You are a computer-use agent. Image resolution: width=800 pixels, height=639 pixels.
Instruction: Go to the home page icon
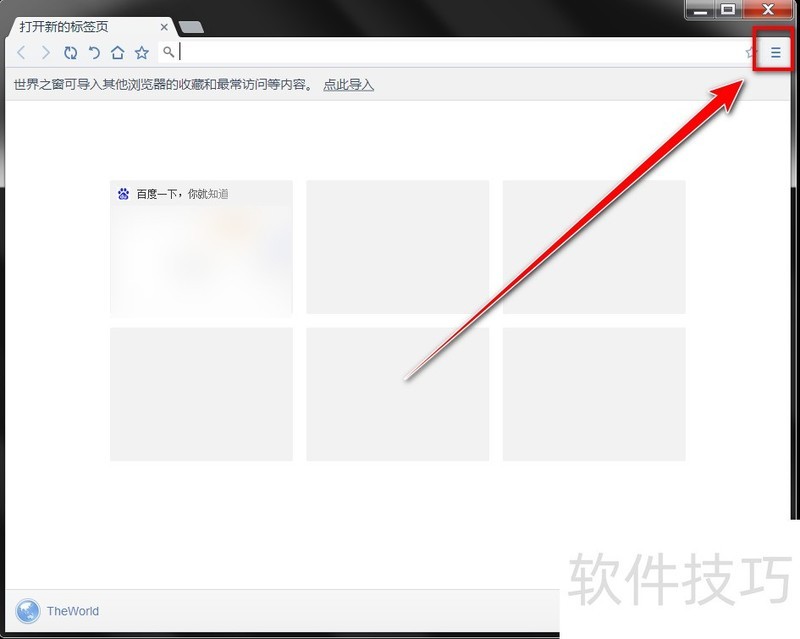click(118, 53)
